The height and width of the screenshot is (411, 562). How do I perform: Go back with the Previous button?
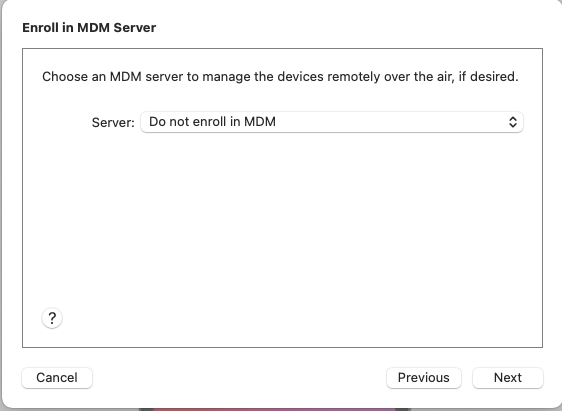pos(424,378)
